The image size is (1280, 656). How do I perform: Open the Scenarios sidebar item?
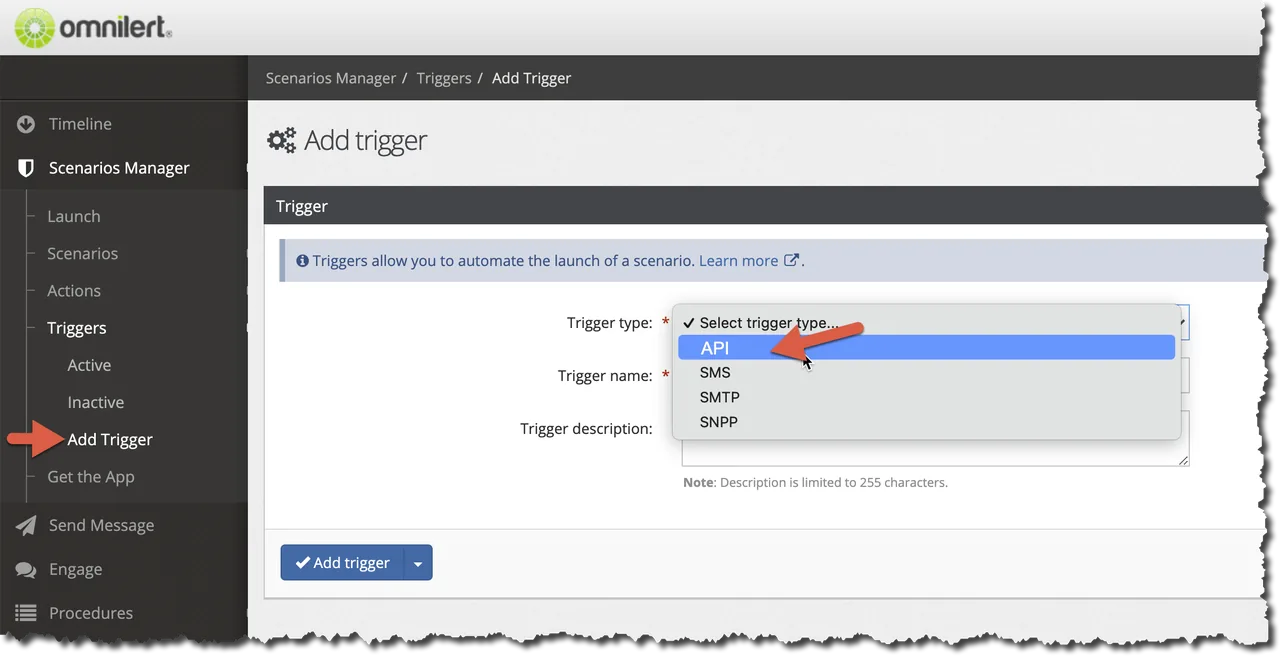(82, 253)
